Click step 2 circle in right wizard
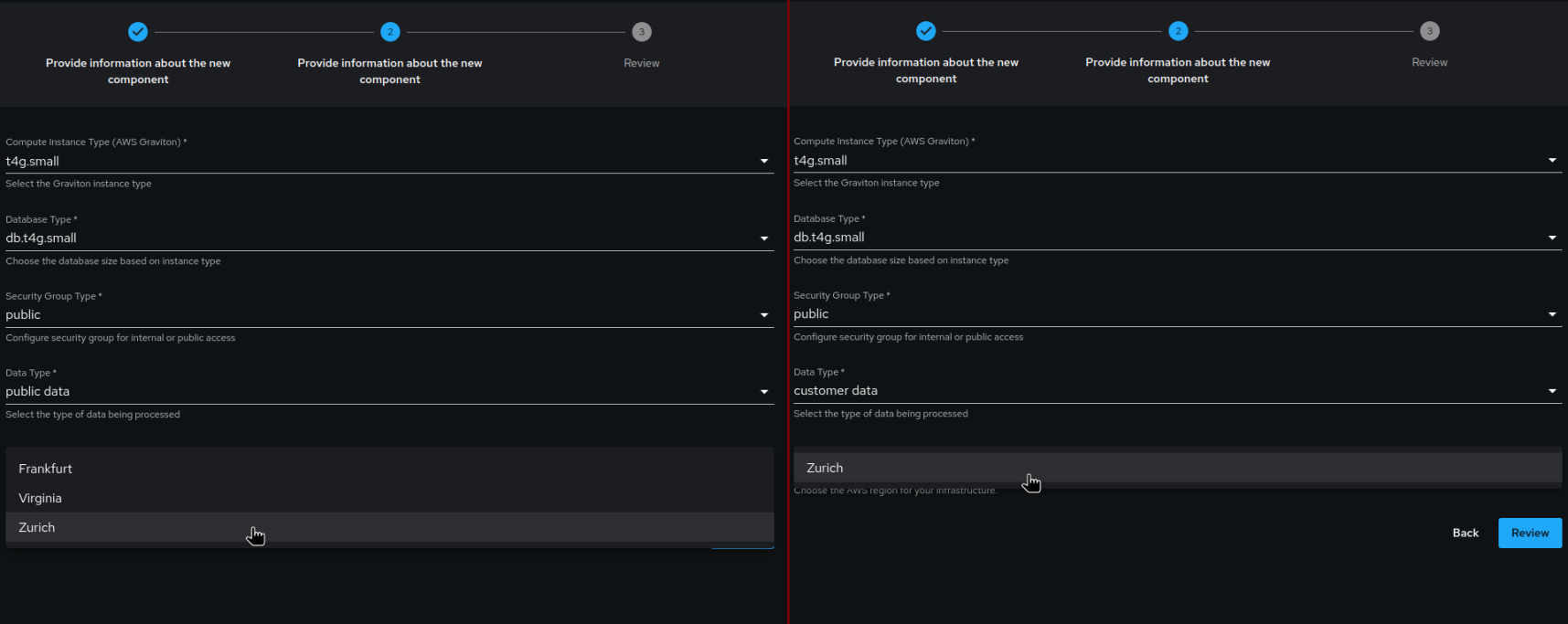 click(1178, 31)
